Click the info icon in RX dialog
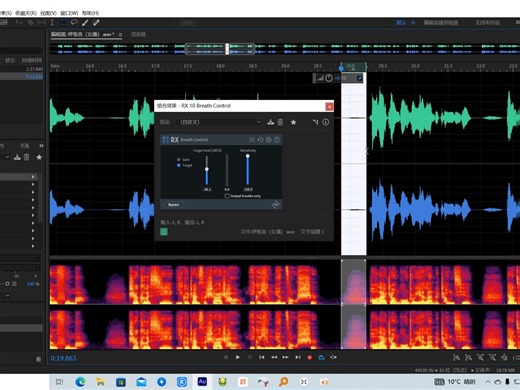 [x=326, y=122]
